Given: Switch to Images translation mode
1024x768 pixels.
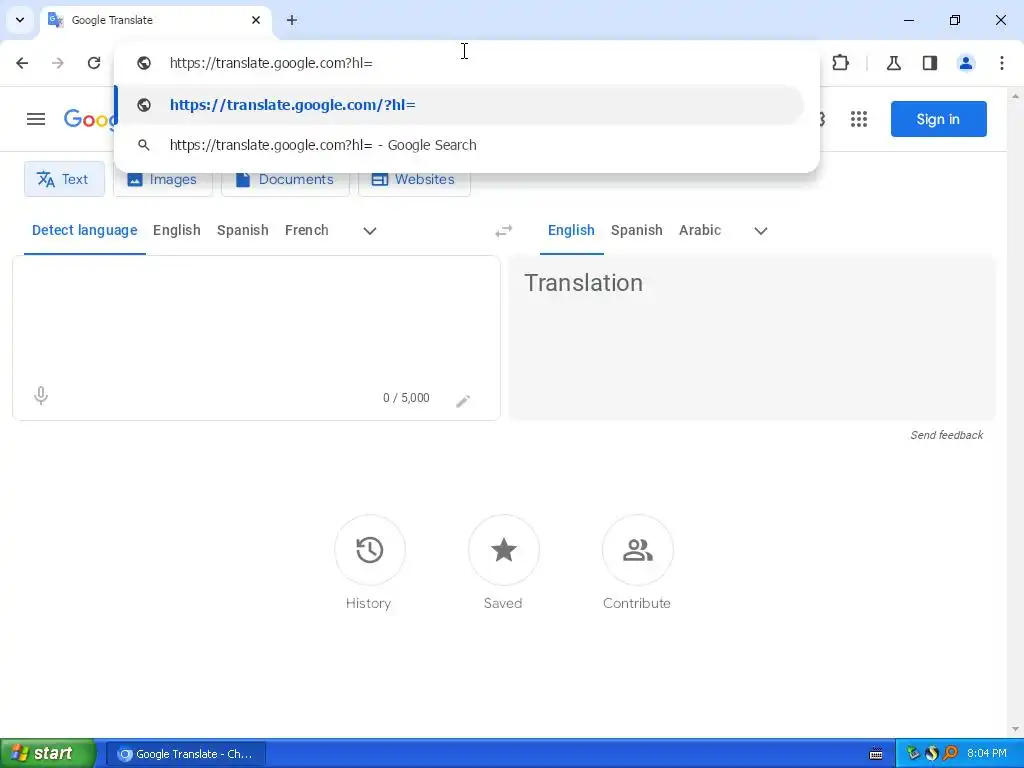Looking at the screenshot, I should [x=163, y=180].
